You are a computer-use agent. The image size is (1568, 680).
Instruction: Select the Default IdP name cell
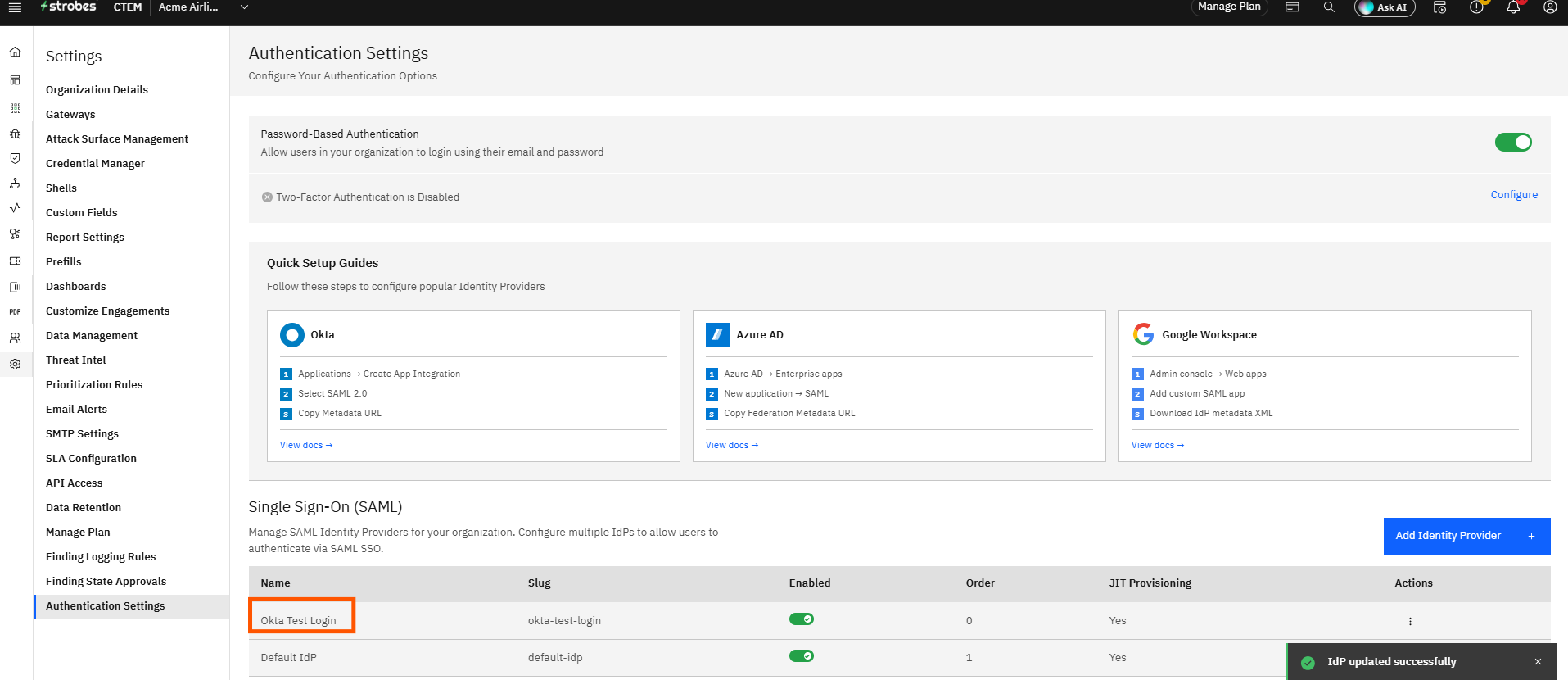(x=288, y=658)
